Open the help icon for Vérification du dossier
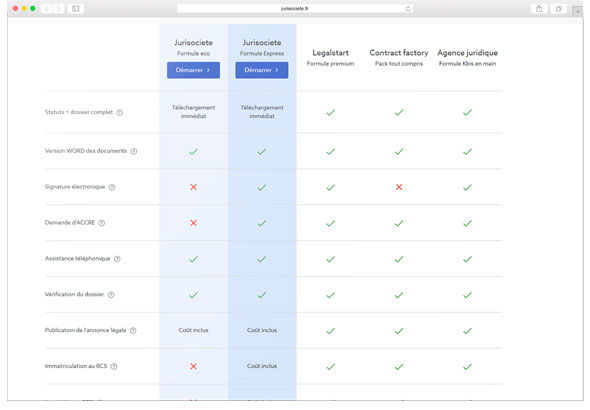 click(x=111, y=295)
